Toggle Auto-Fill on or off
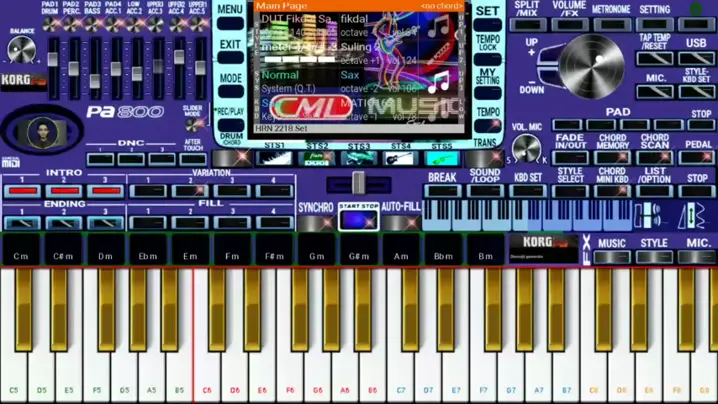 coord(401,221)
